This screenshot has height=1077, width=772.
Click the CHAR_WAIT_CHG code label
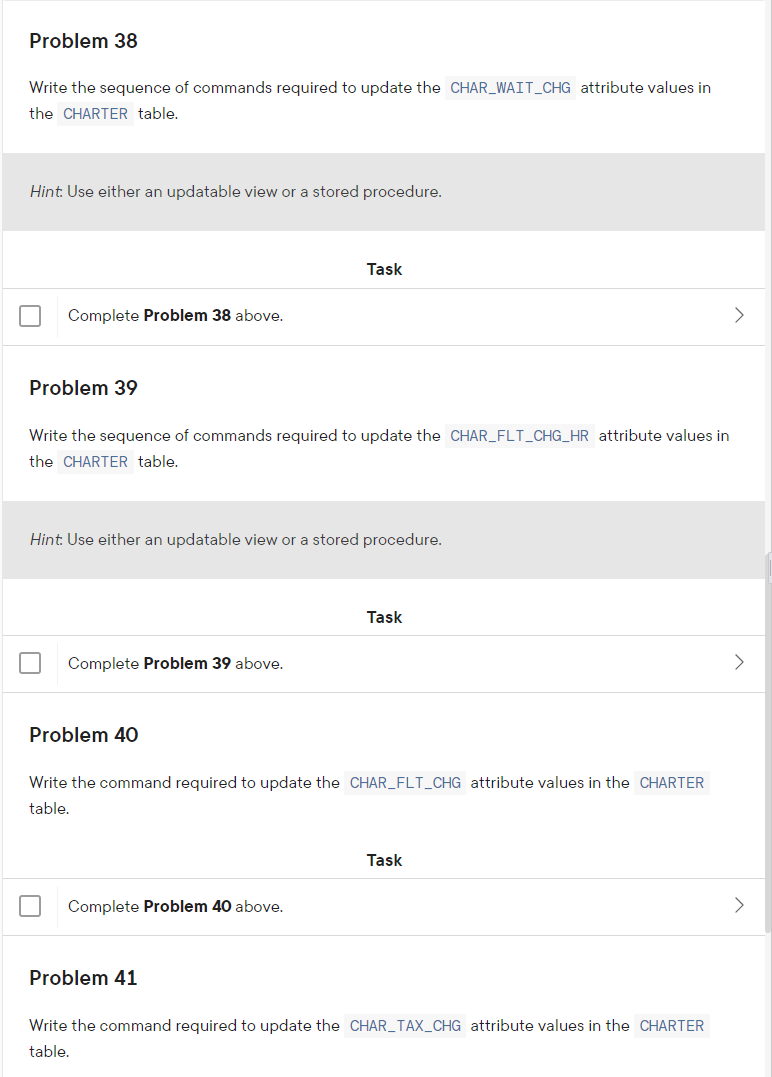click(510, 88)
